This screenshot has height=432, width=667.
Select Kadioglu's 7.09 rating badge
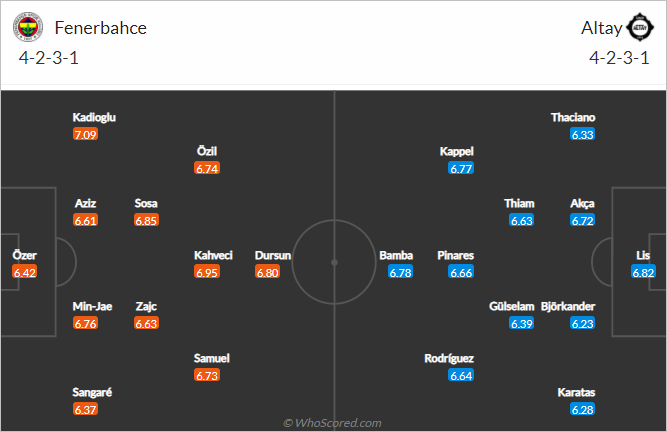tap(86, 134)
